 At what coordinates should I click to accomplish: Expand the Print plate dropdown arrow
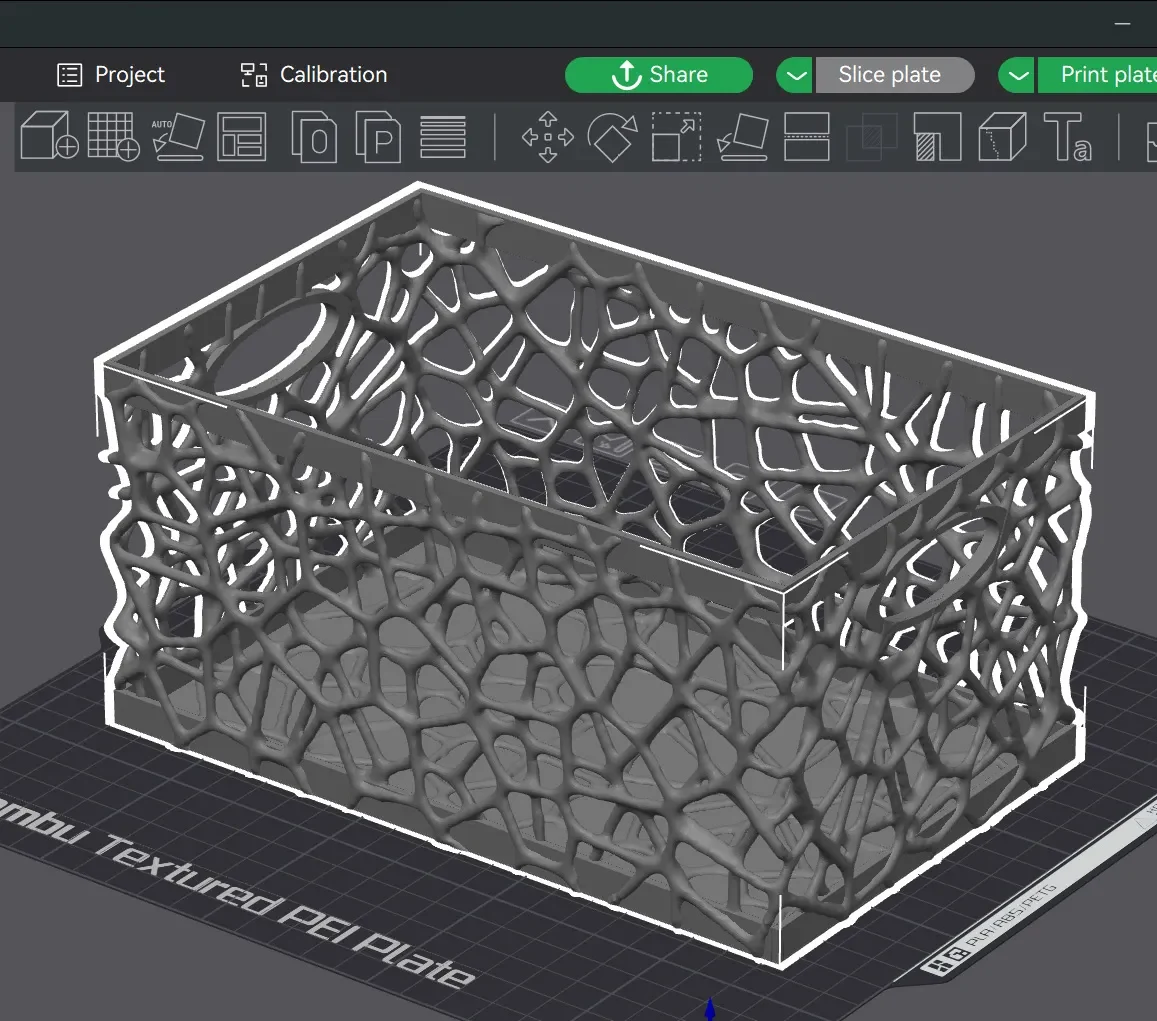[x=1017, y=75]
